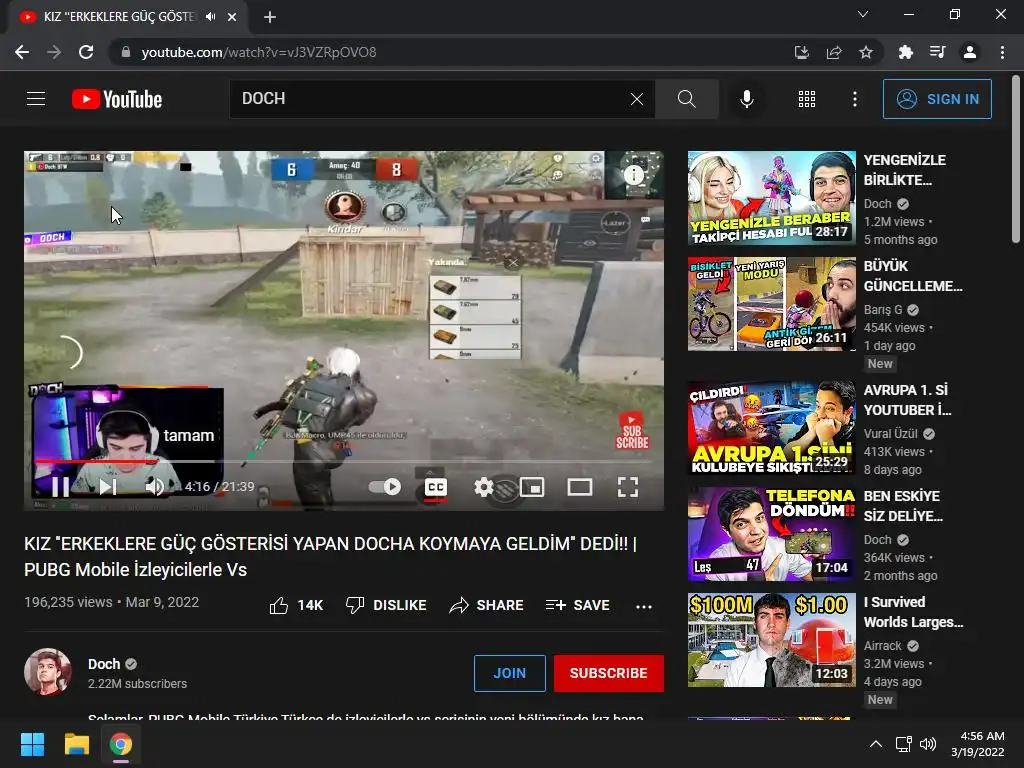Click the video SUBSCRIBE watermark
This screenshot has height=768, width=1024.
[632, 430]
